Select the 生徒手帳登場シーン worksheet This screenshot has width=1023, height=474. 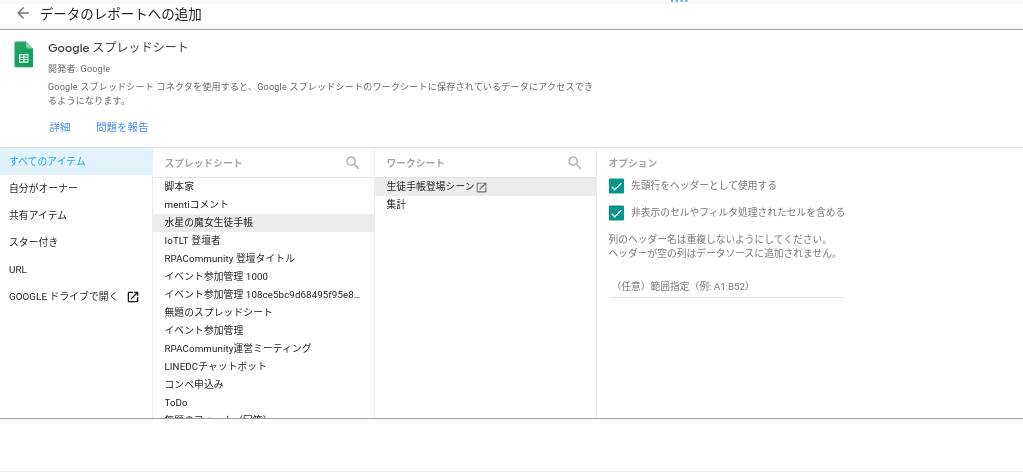point(485,186)
